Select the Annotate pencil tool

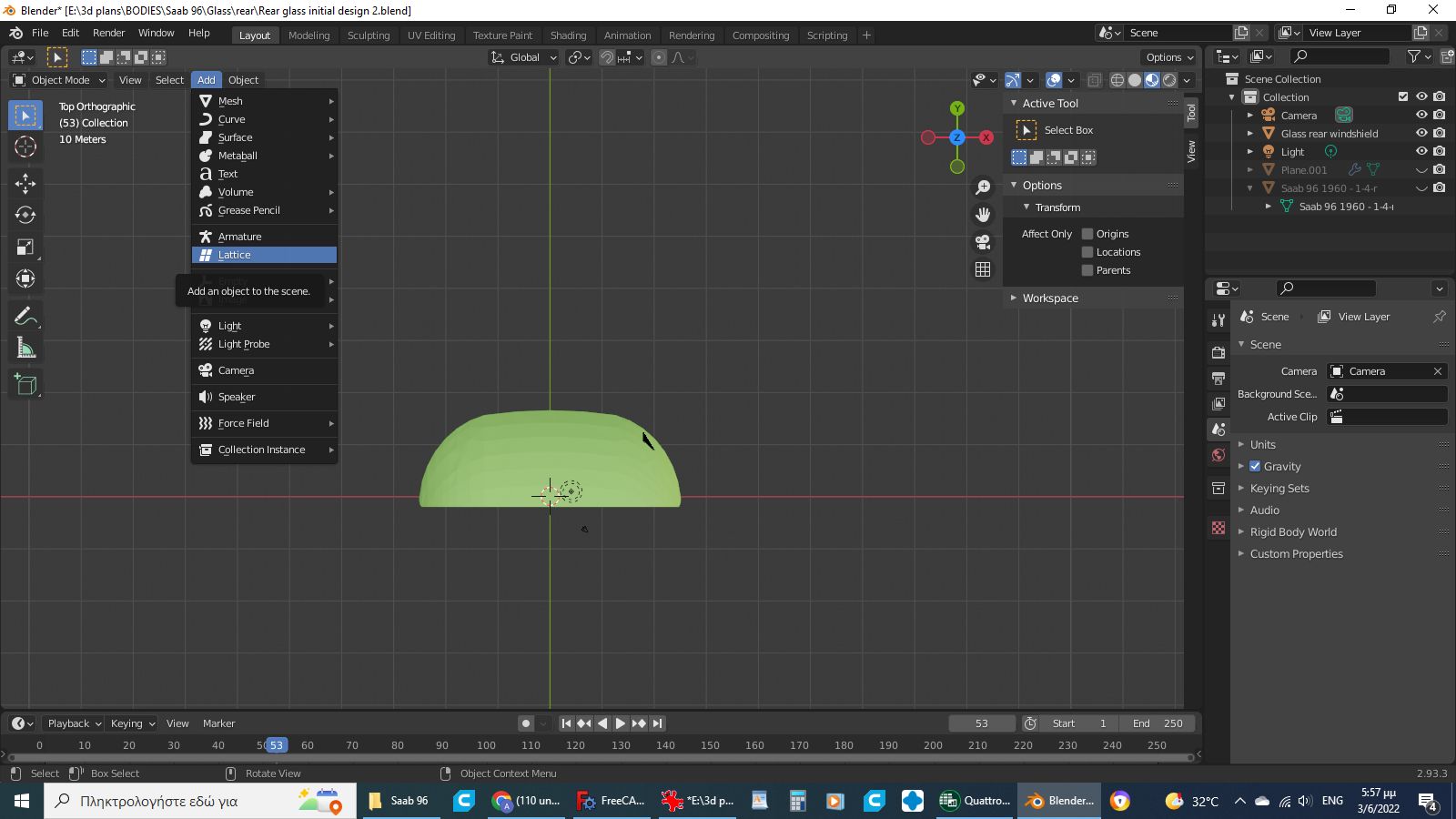pyautogui.click(x=25, y=316)
